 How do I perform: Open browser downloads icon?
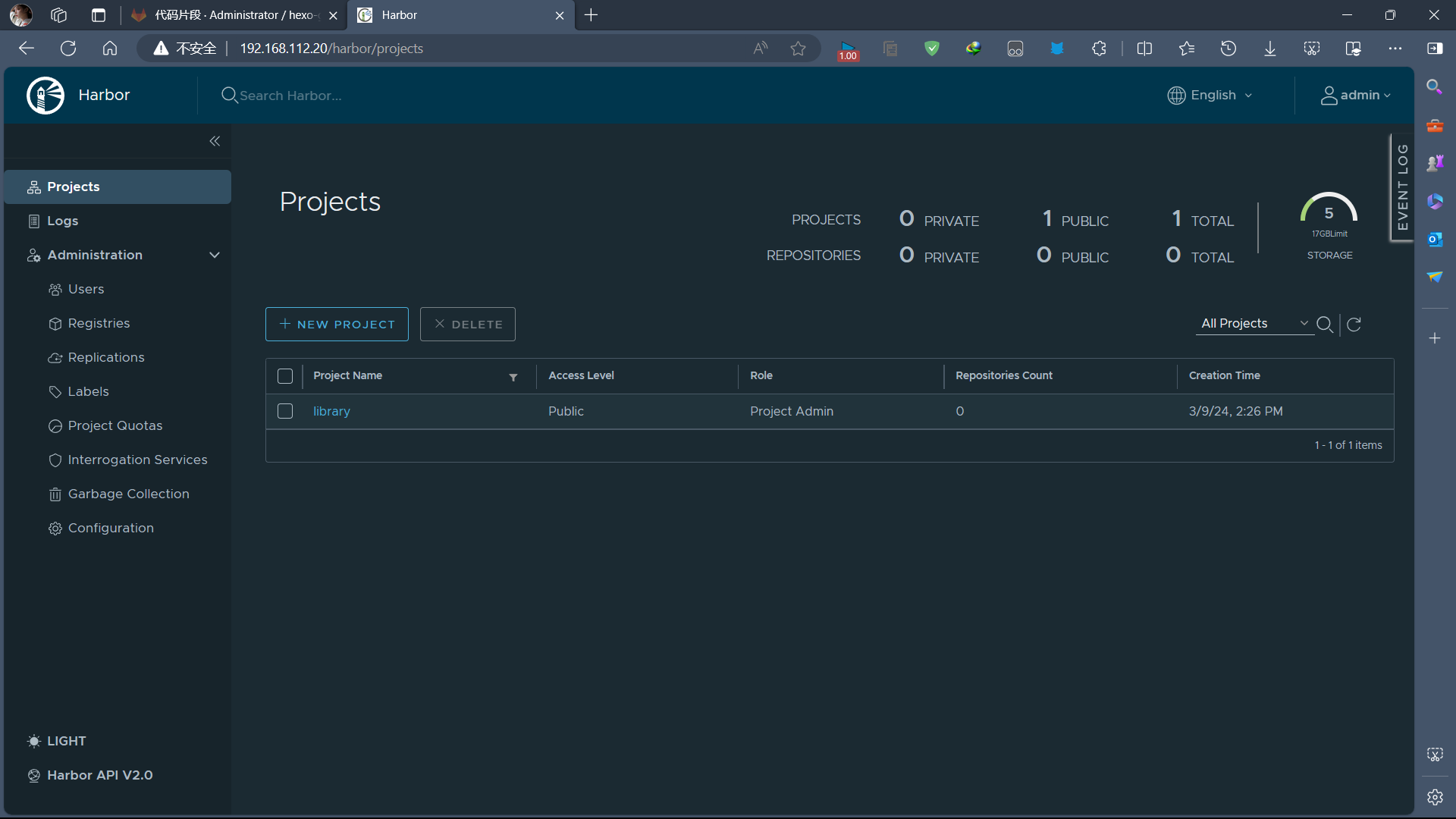1270,49
